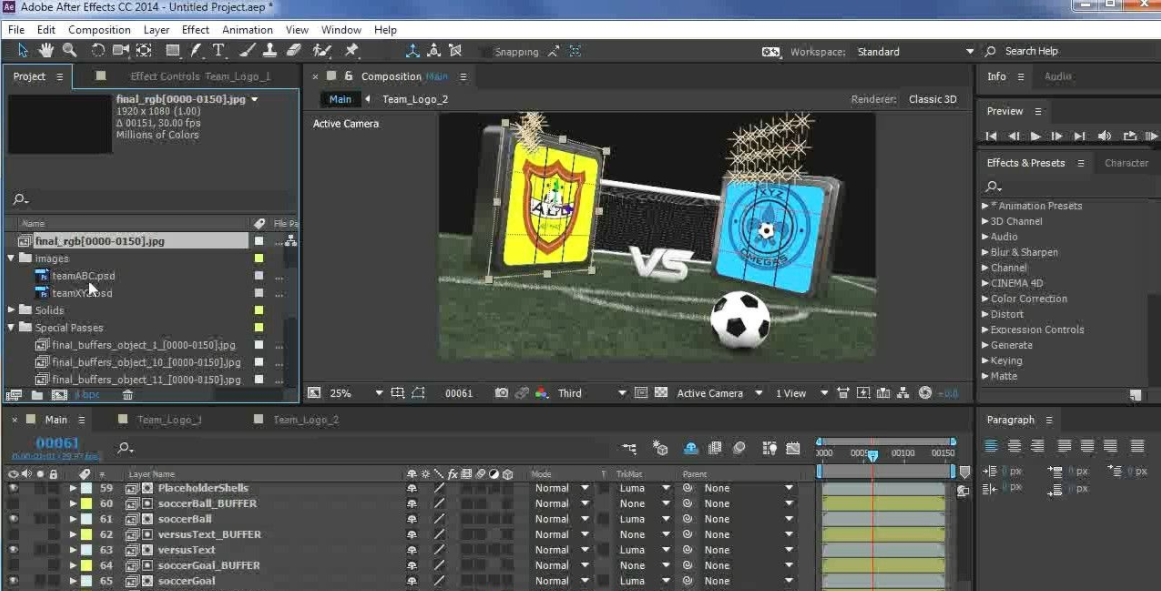The image size is (1161, 591).
Task: Select the Hand tool
Action: coord(46,50)
